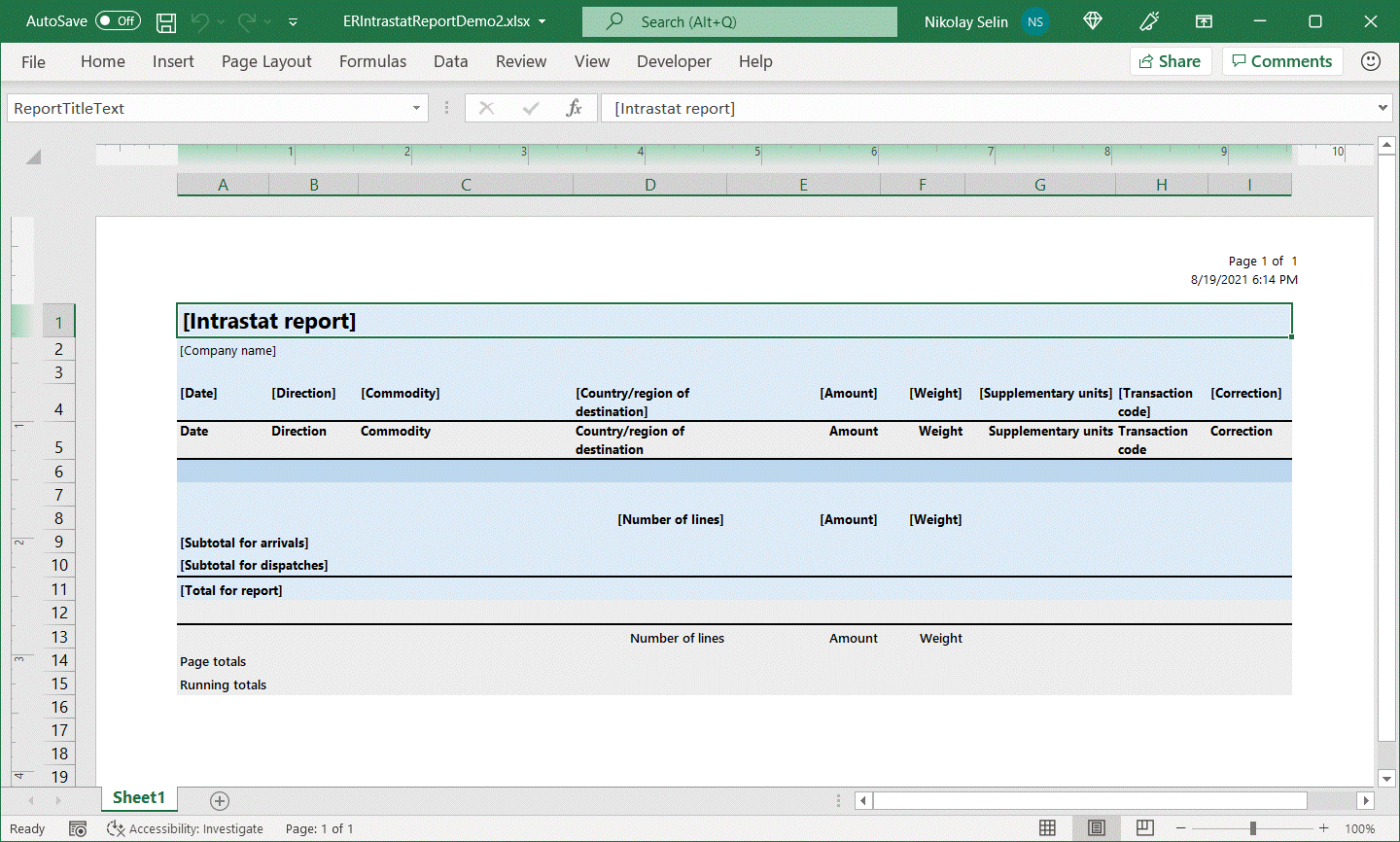Open the Customize Quick Access Toolbar dropdown

point(293,21)
